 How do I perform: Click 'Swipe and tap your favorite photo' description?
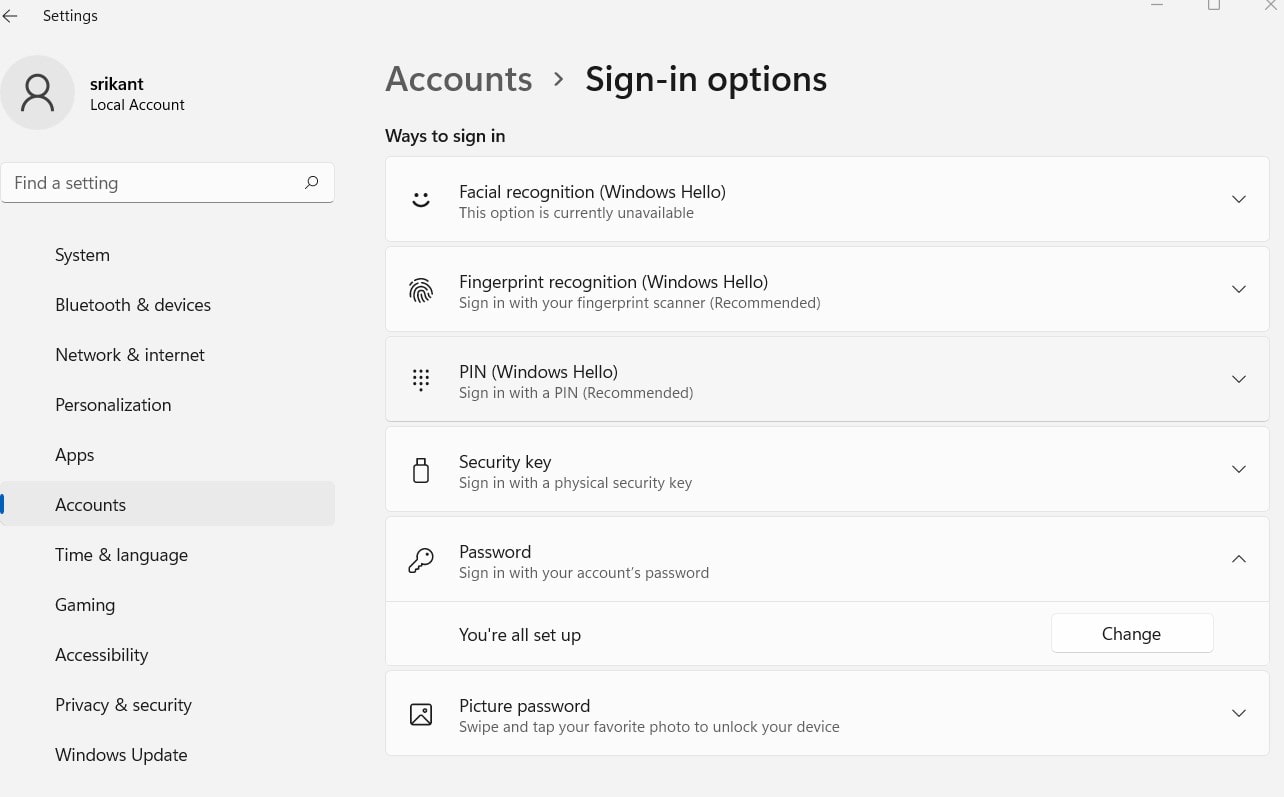(649, 727)
